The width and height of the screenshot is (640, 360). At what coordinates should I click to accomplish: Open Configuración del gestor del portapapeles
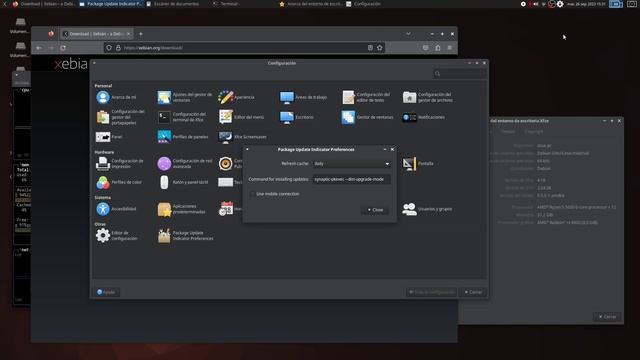(121, 117)
